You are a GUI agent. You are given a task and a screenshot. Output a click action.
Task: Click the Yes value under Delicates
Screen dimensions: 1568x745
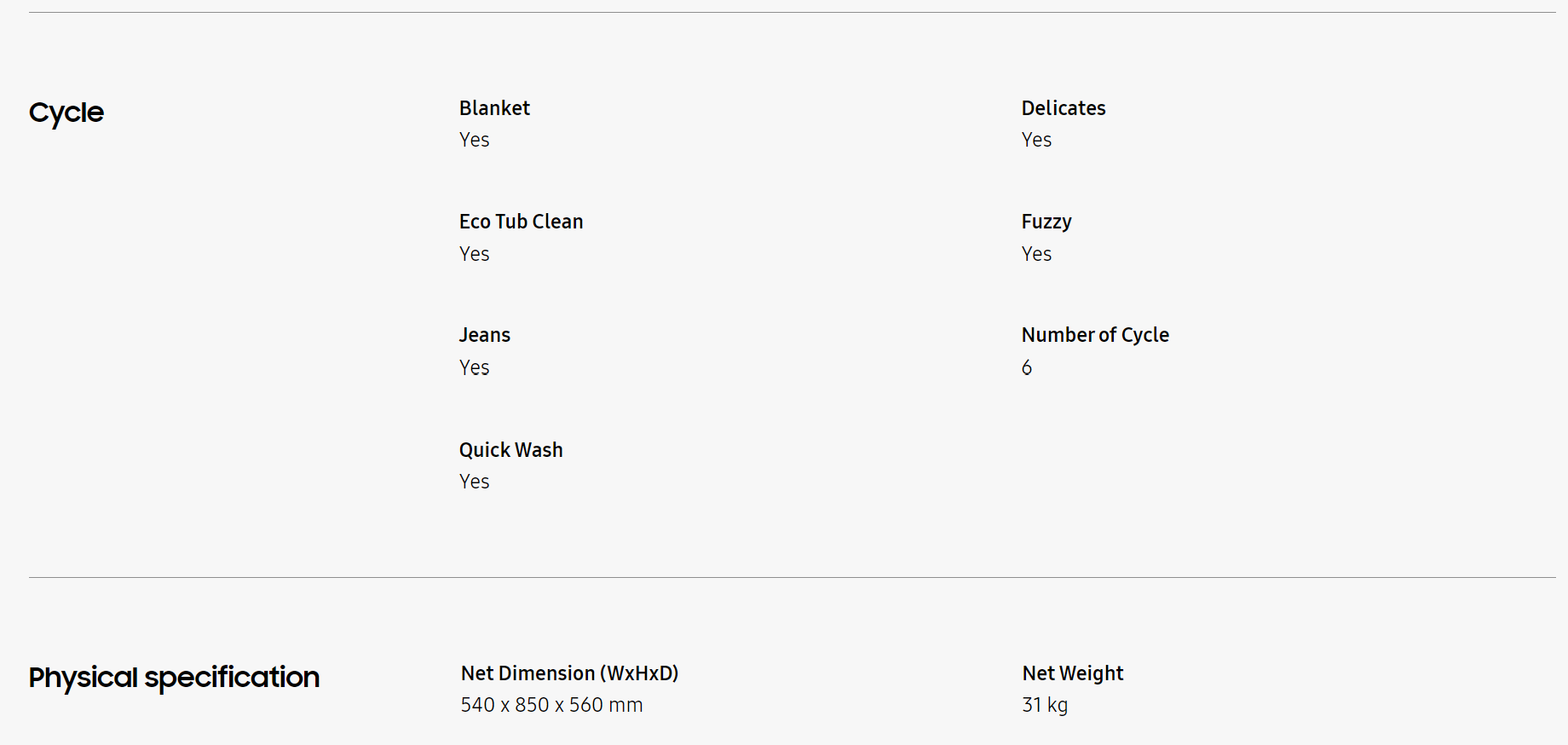point(1036,140)
